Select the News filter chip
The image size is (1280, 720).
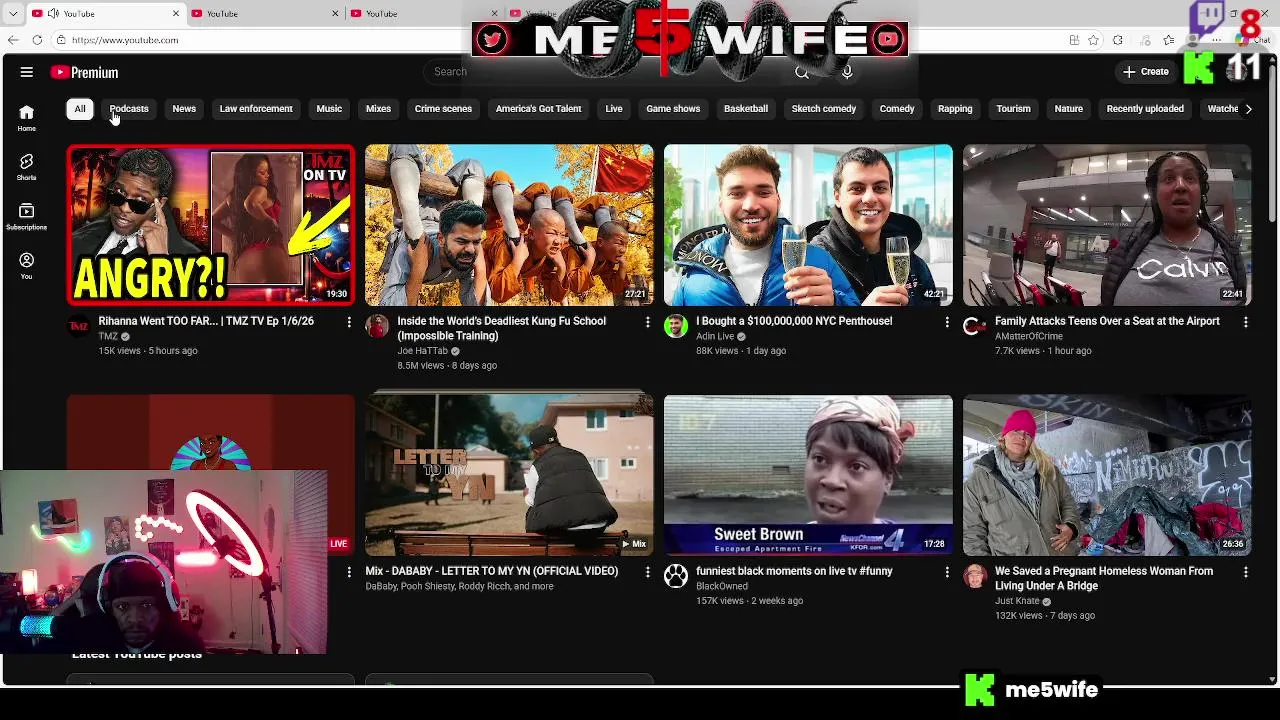[x=184, y=109]
